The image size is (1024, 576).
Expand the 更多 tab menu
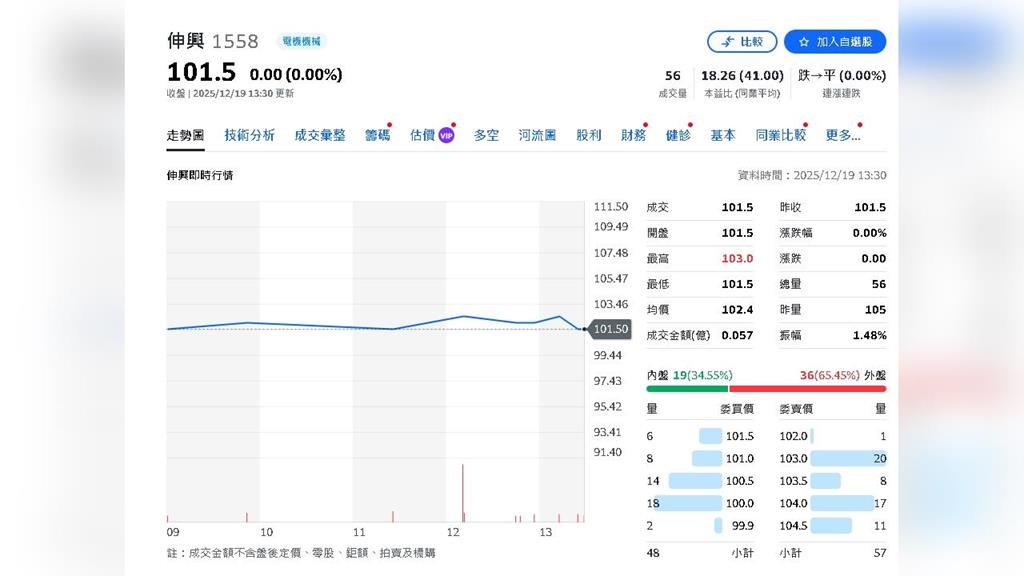[842, 135]
